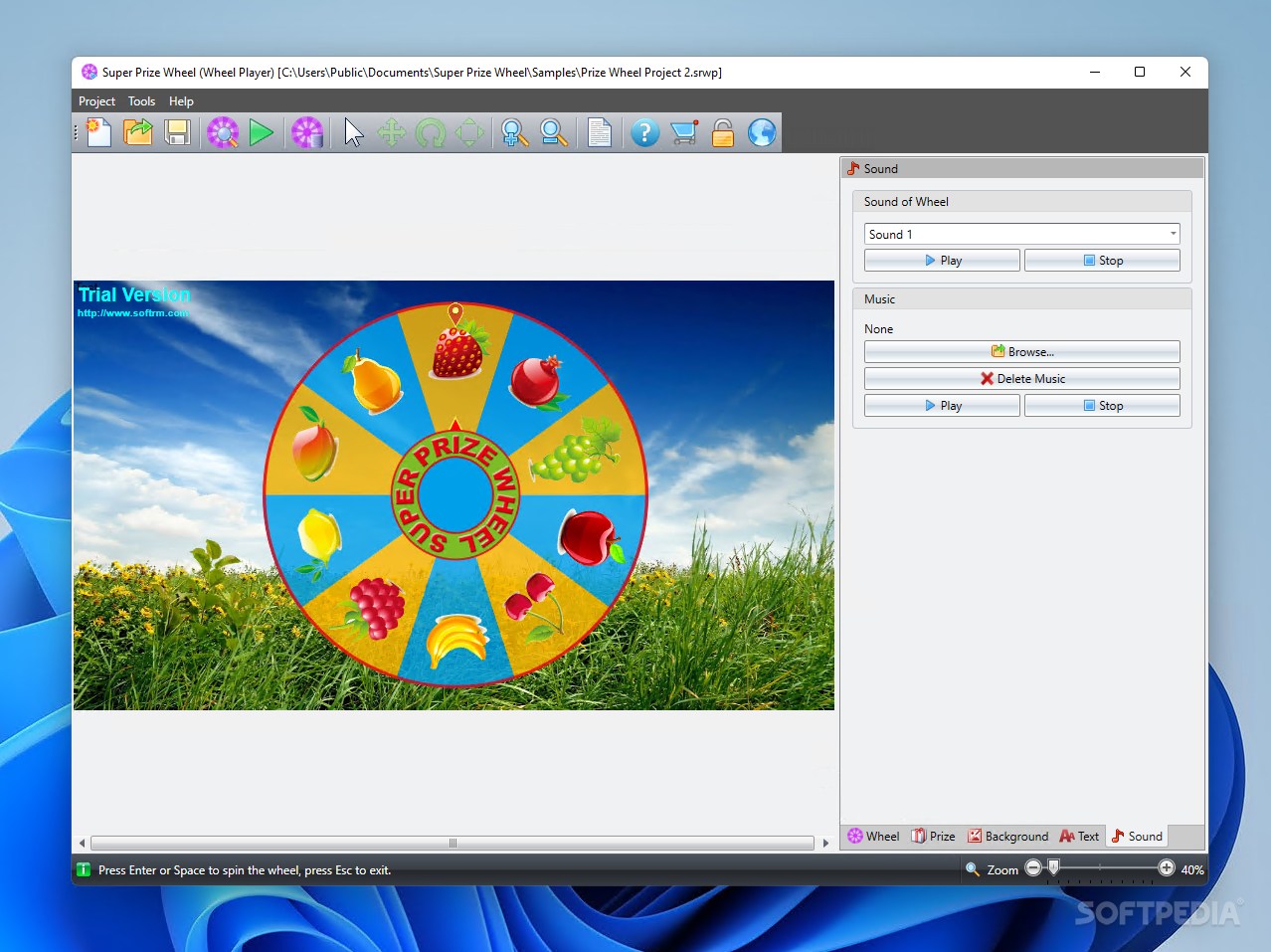The width and height of the screenshot is (1271, 952).
Task: Create a new project with toolbar icon
Action: (98, 132)
